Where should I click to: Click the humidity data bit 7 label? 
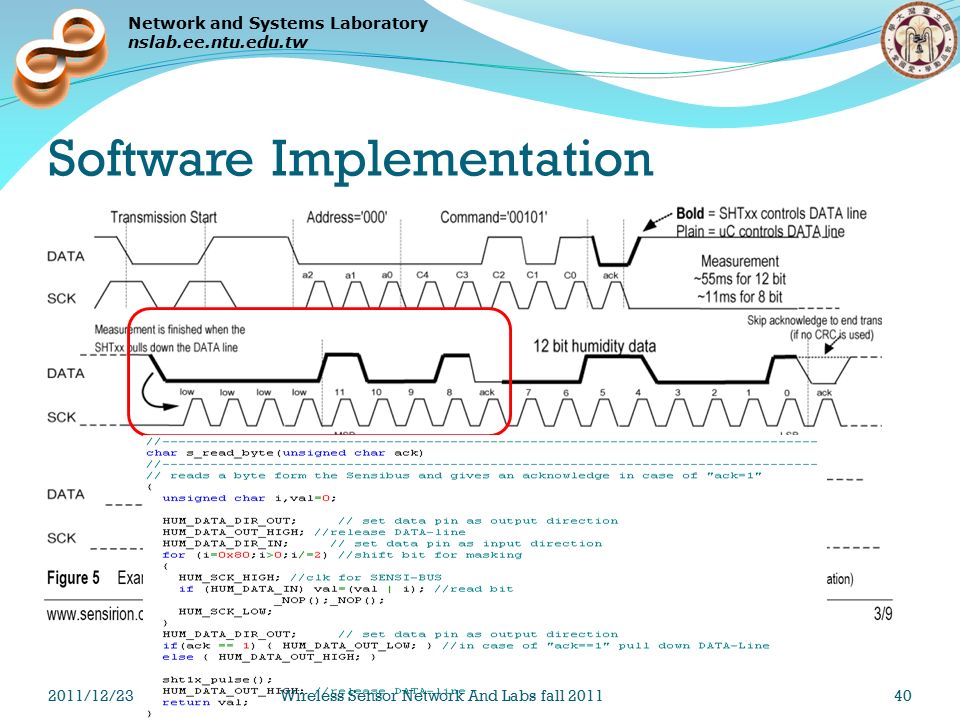(528, 392)
